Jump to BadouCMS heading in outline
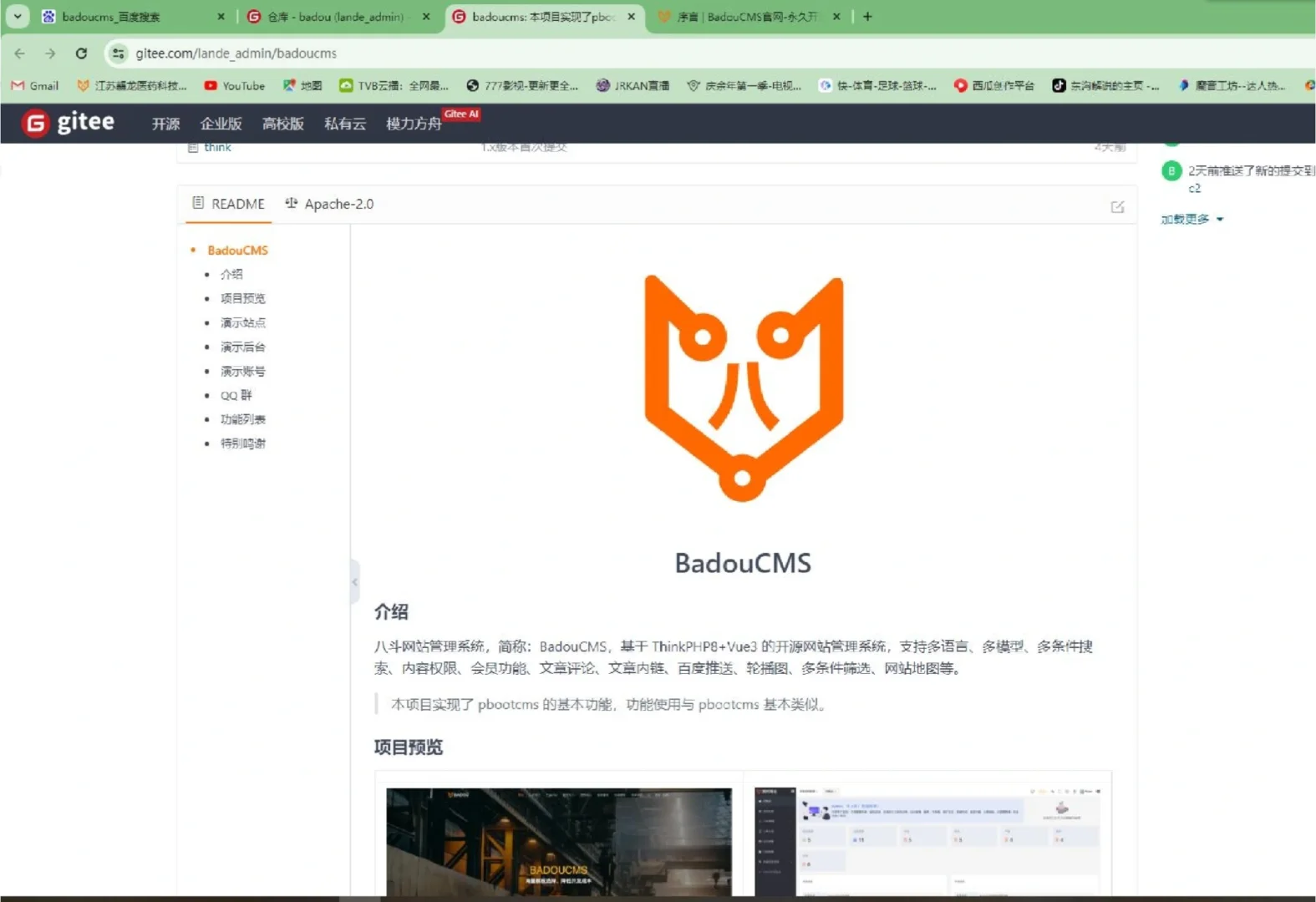The width and height of the screenshot is (1316, 902). point(237,251)
